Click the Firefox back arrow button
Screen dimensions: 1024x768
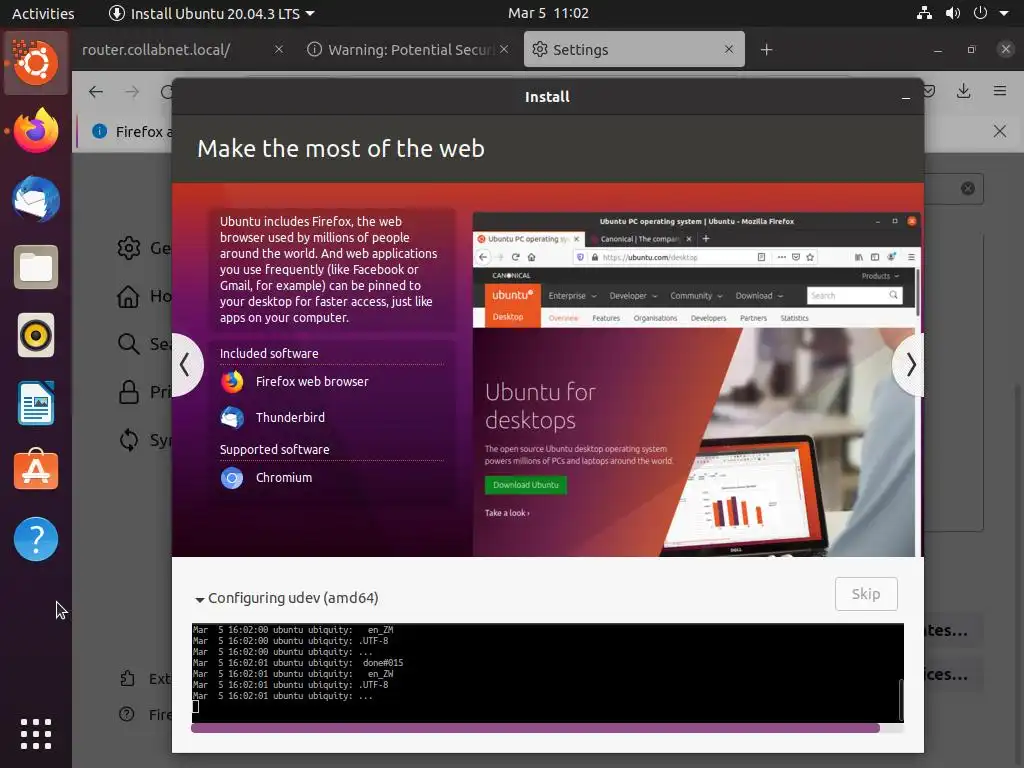pyautogui.click(x=96, y=92)
